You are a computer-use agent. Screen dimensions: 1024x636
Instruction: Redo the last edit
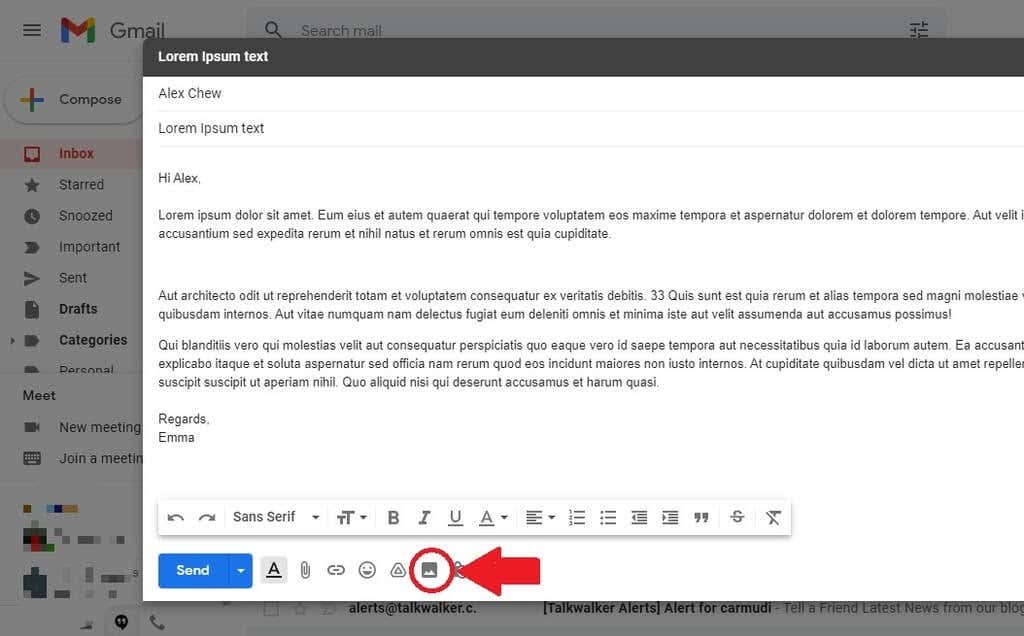207,517
